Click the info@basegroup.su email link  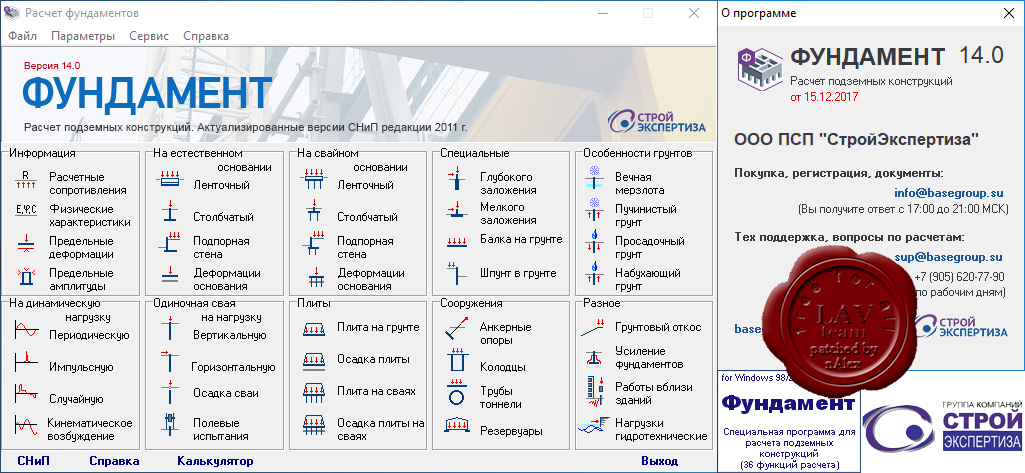pyautogui.click(x=949, y=193)
